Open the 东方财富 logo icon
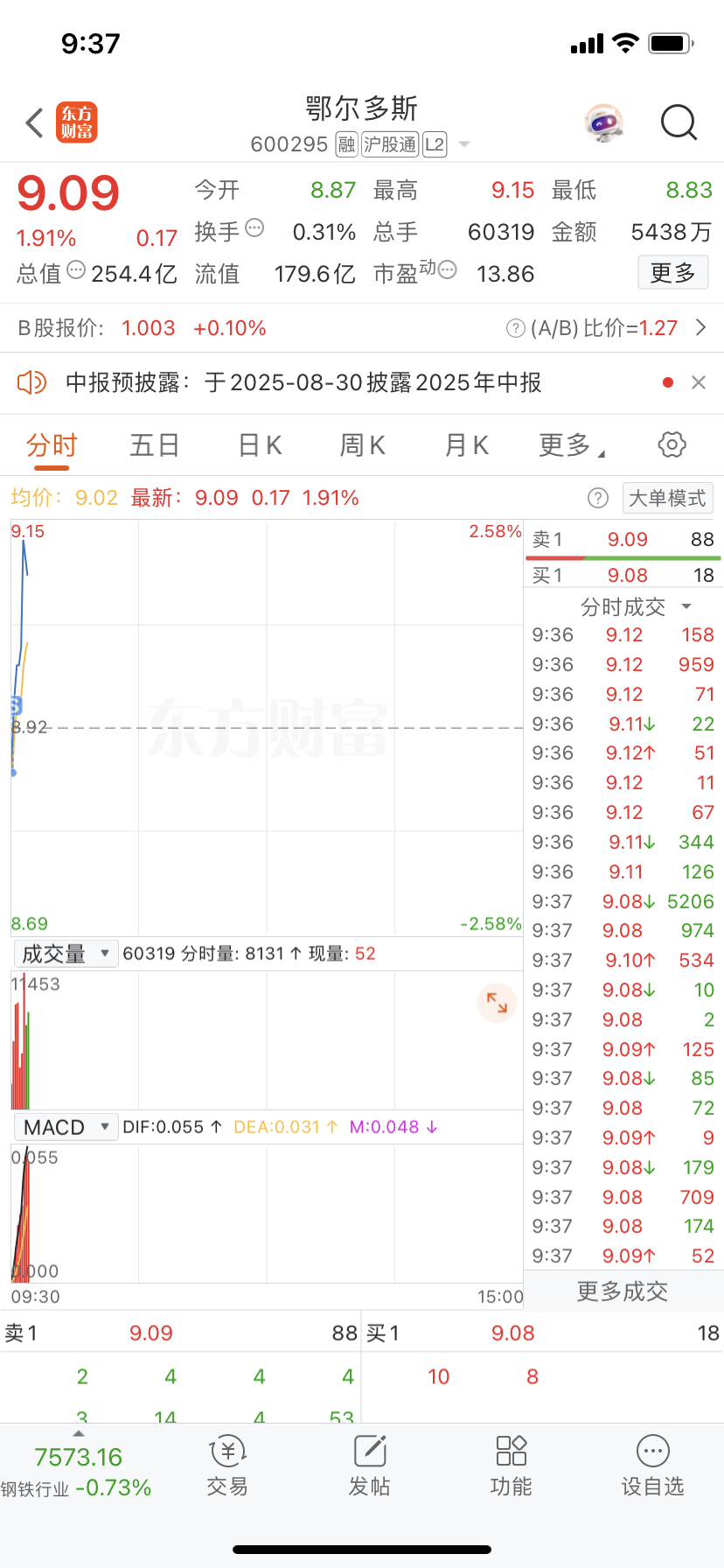Viewport: 724px width, 1568px height. point(77,122)
